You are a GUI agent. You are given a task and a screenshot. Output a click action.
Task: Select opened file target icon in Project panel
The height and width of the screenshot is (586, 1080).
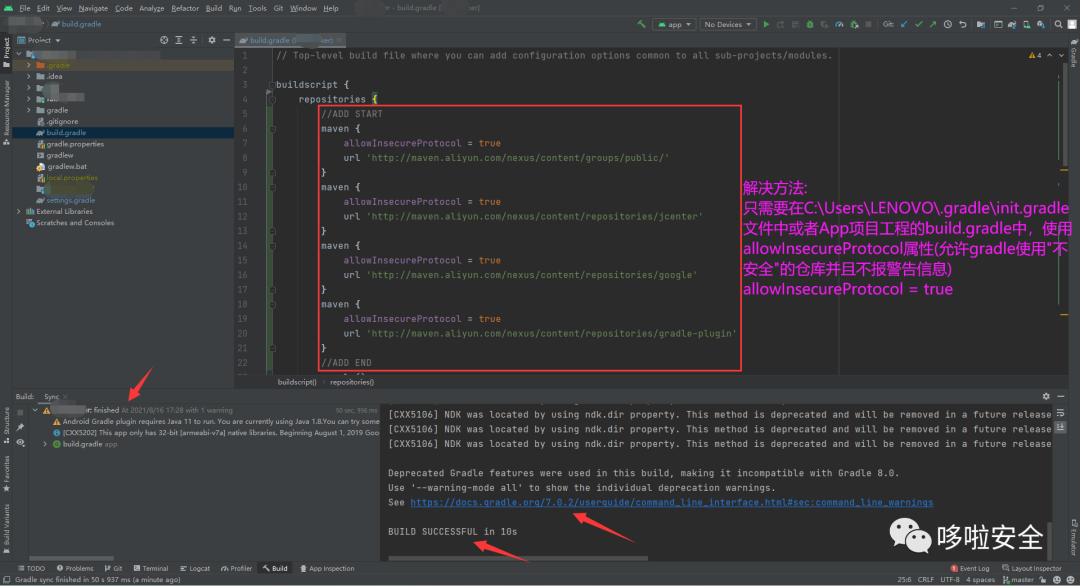click(164, 40)
